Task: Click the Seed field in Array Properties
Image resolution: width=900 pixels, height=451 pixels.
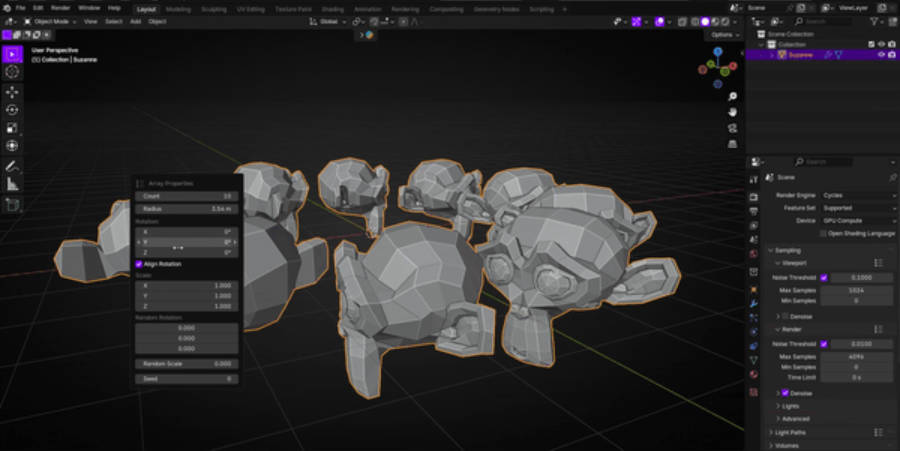Action: 187,379
